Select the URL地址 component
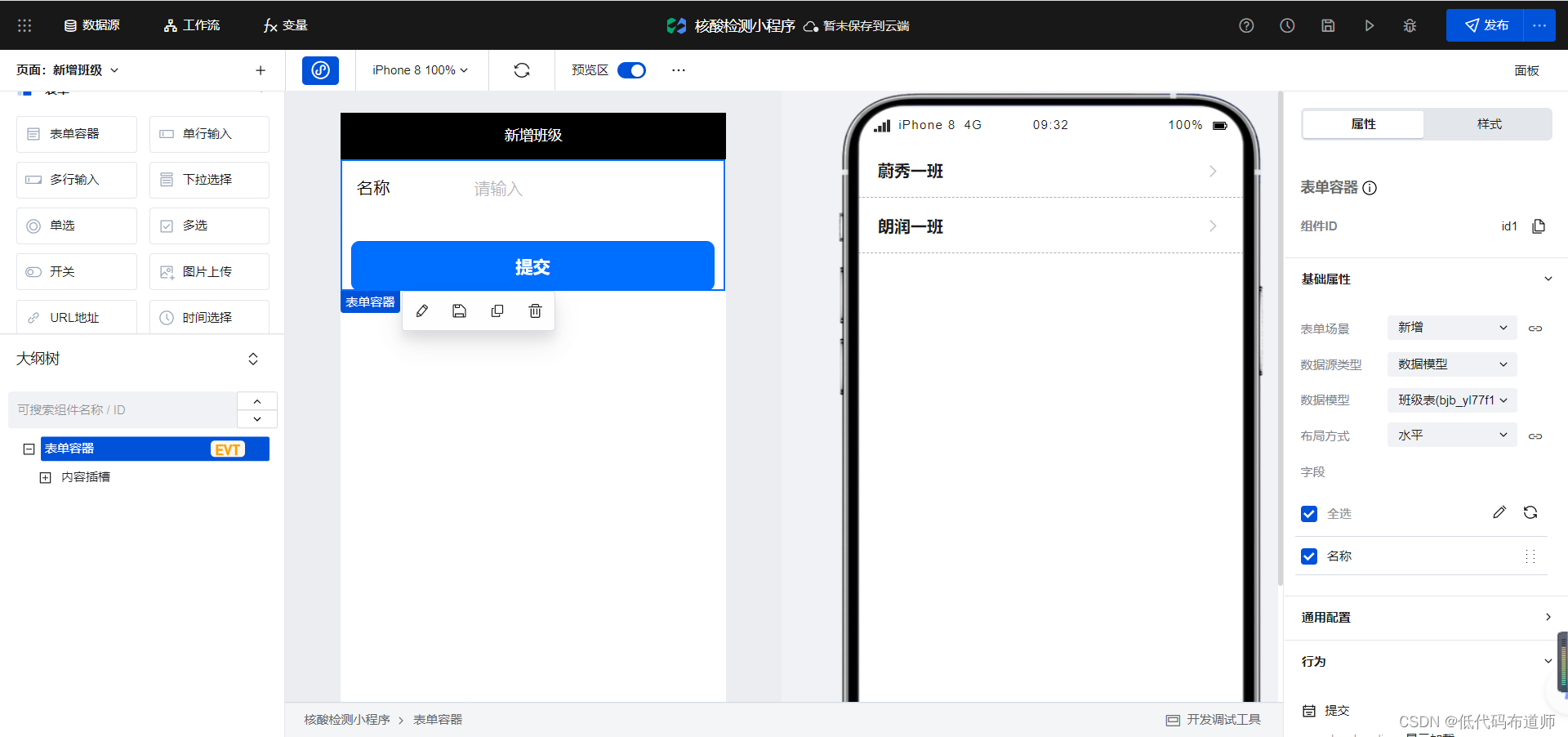 (77, 317)
